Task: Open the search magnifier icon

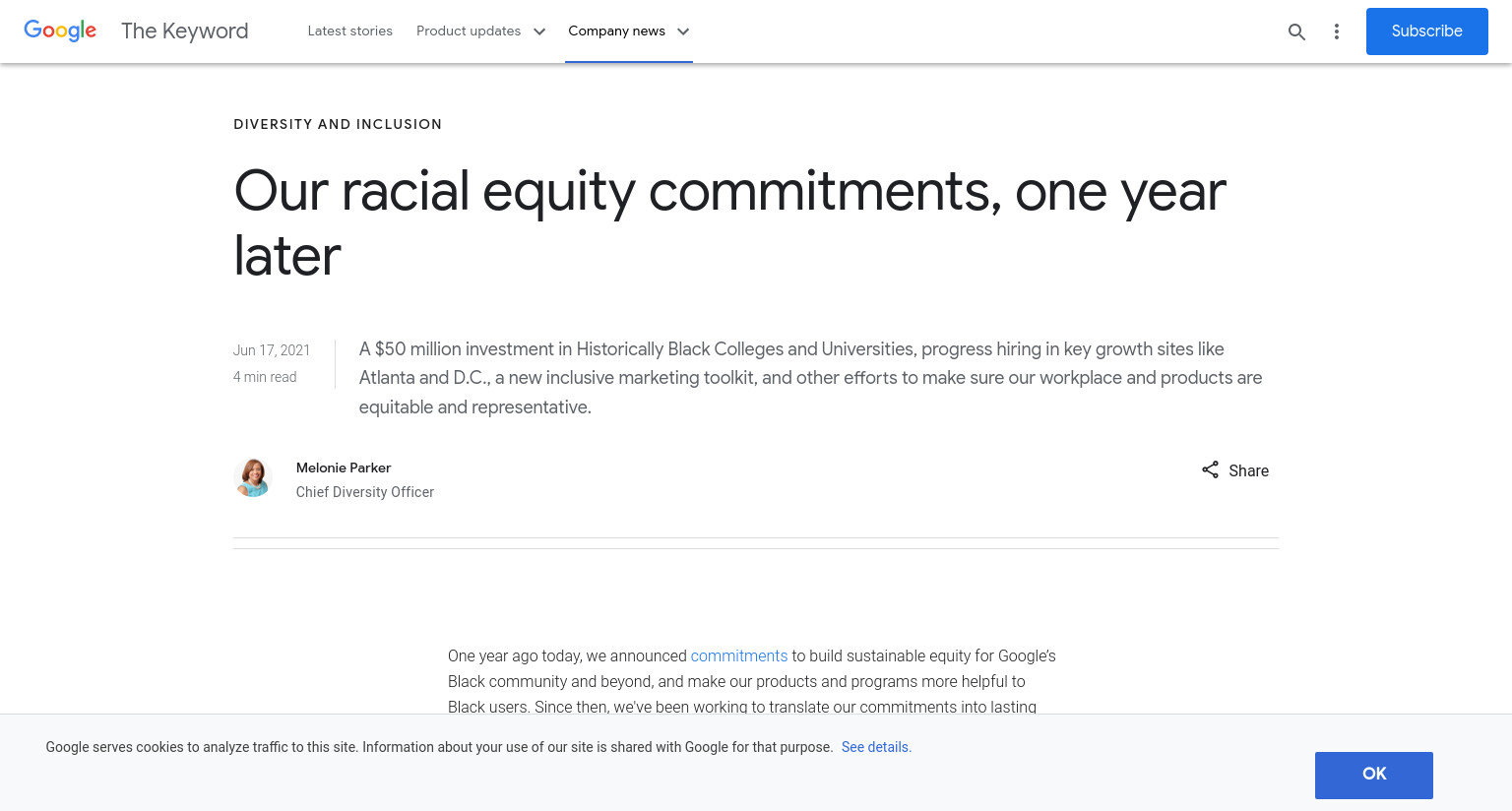Action: click(x=1296, y=31)
